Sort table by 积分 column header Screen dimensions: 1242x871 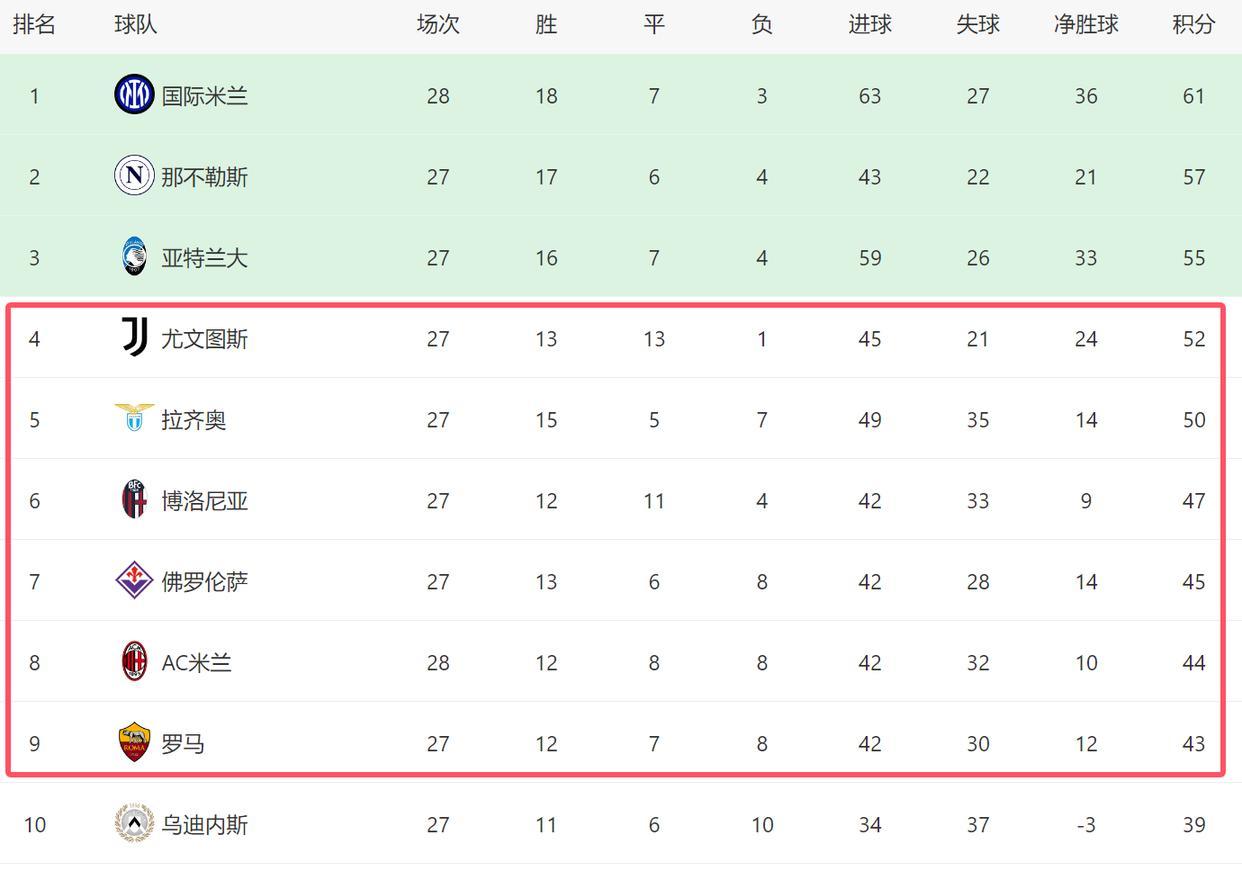click(1194, 25)
